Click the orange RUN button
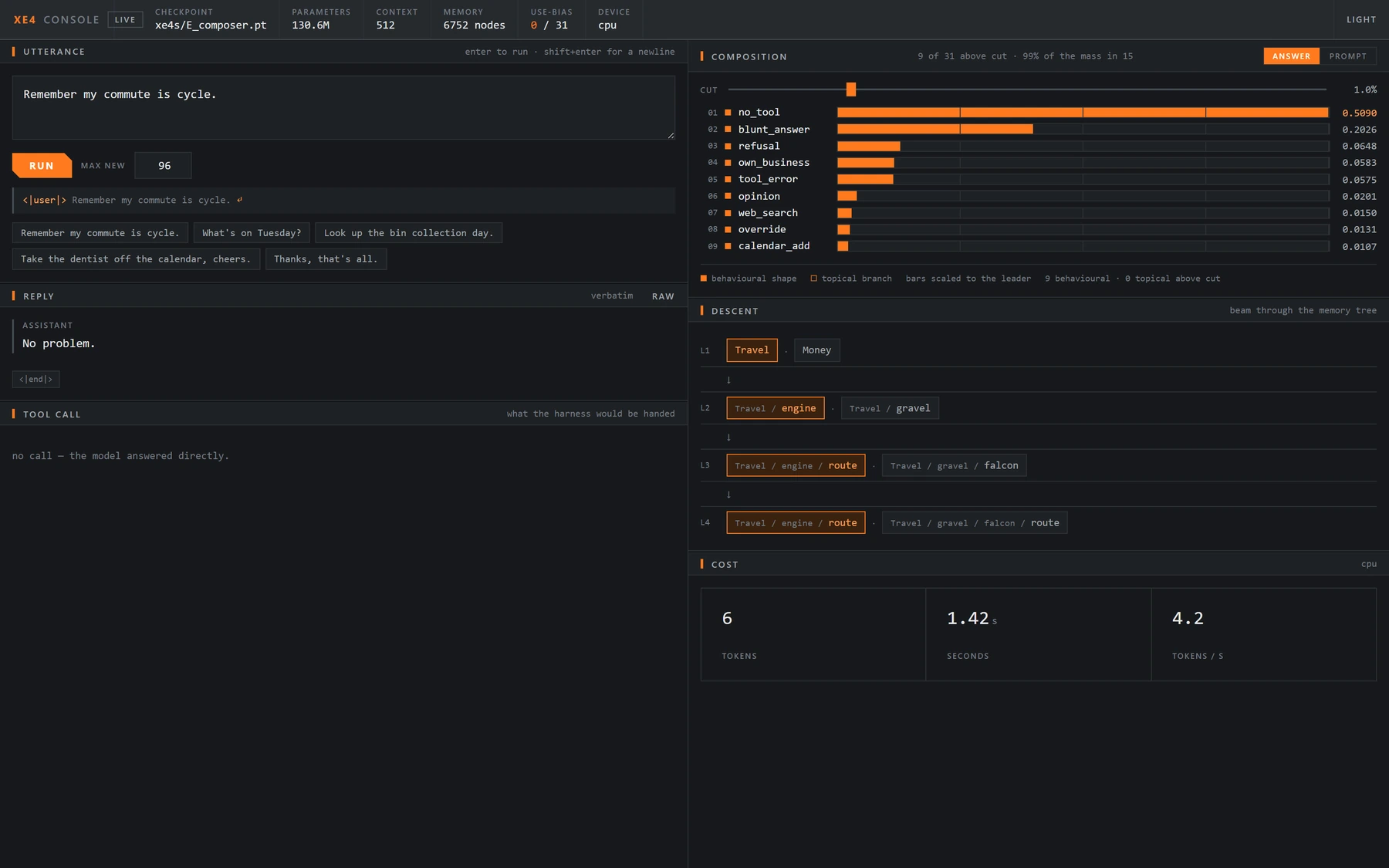The width and height of the screenshot is (1389, 868). (42, 166)
